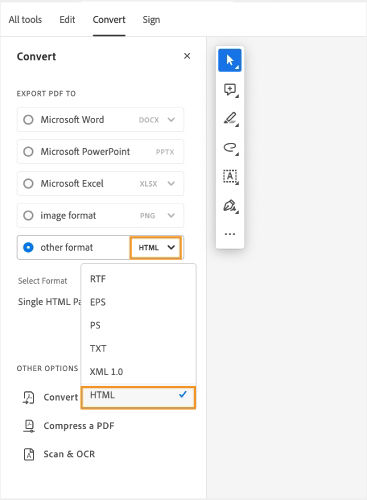Click the Compress a PDF icon
367x500 pixels.
coord(29,426)
